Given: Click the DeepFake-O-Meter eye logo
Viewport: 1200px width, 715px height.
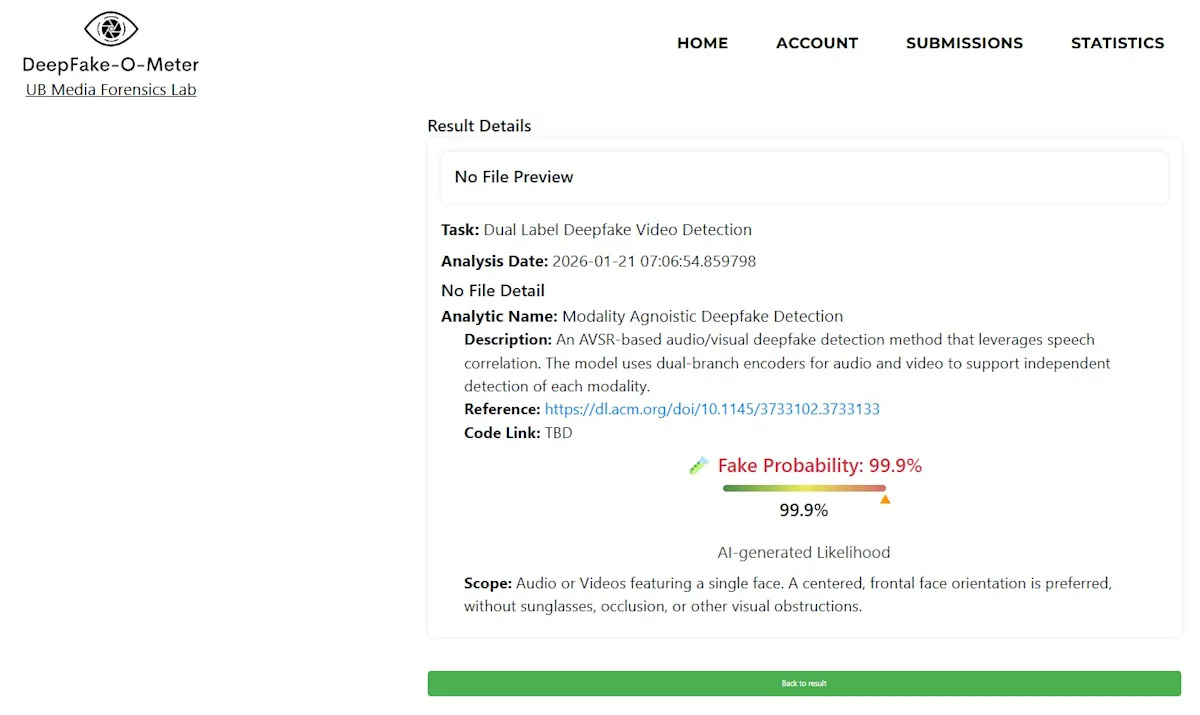Looking at the screenshot, I should pos(111,29).
